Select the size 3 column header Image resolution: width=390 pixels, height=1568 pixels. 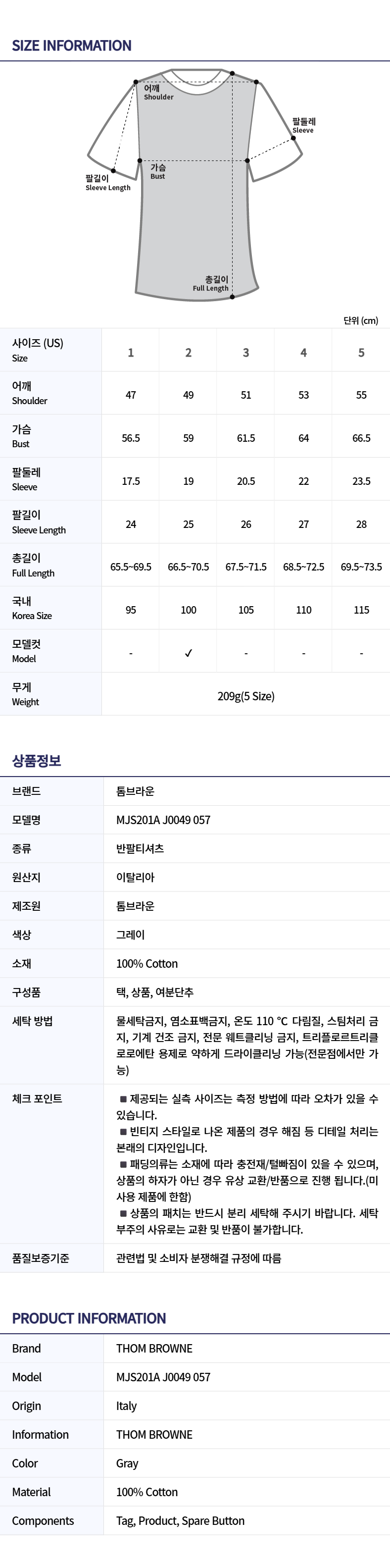pyautogui.click(x=246, y=353)
